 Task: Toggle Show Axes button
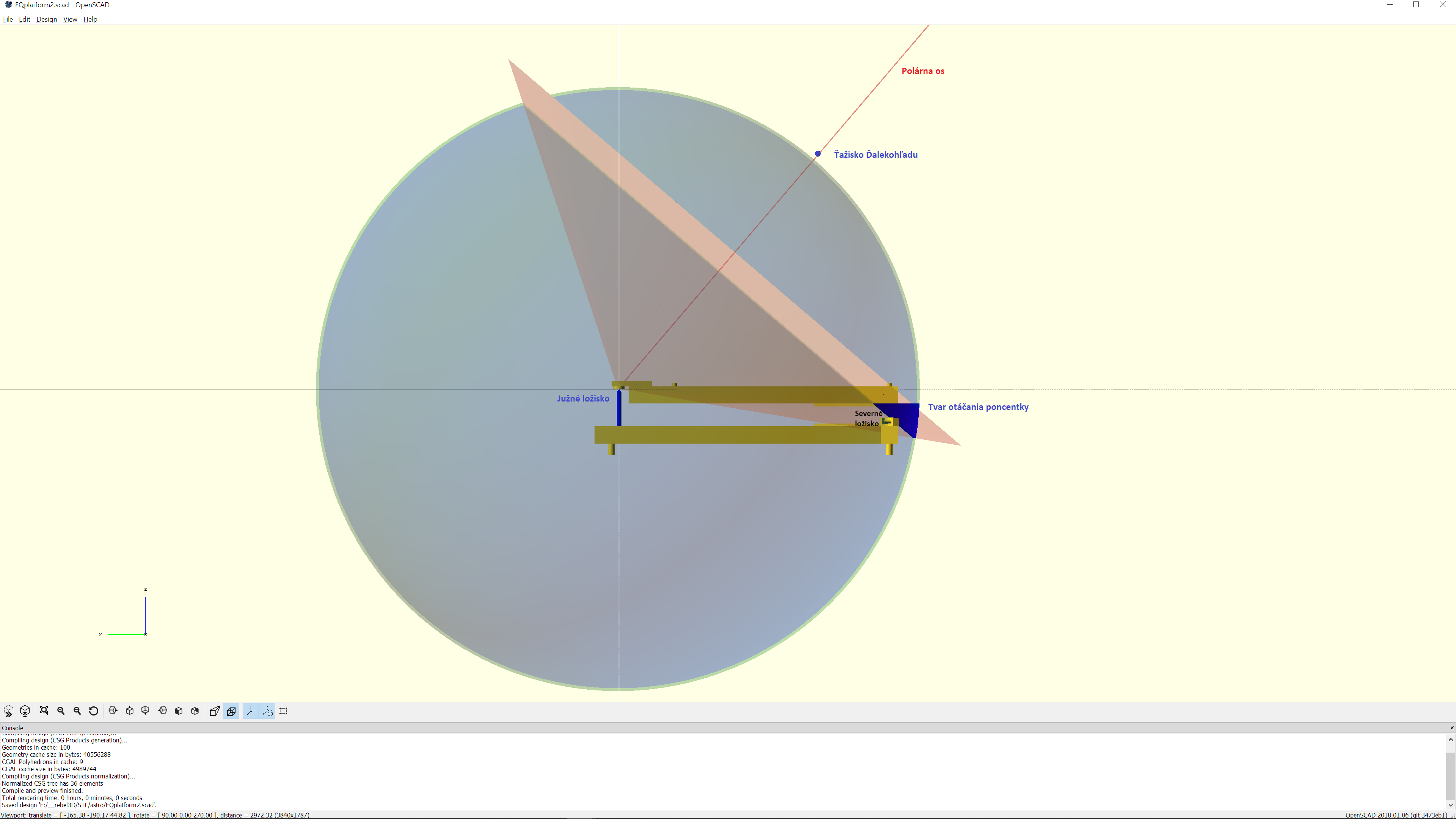click(251, 711)
